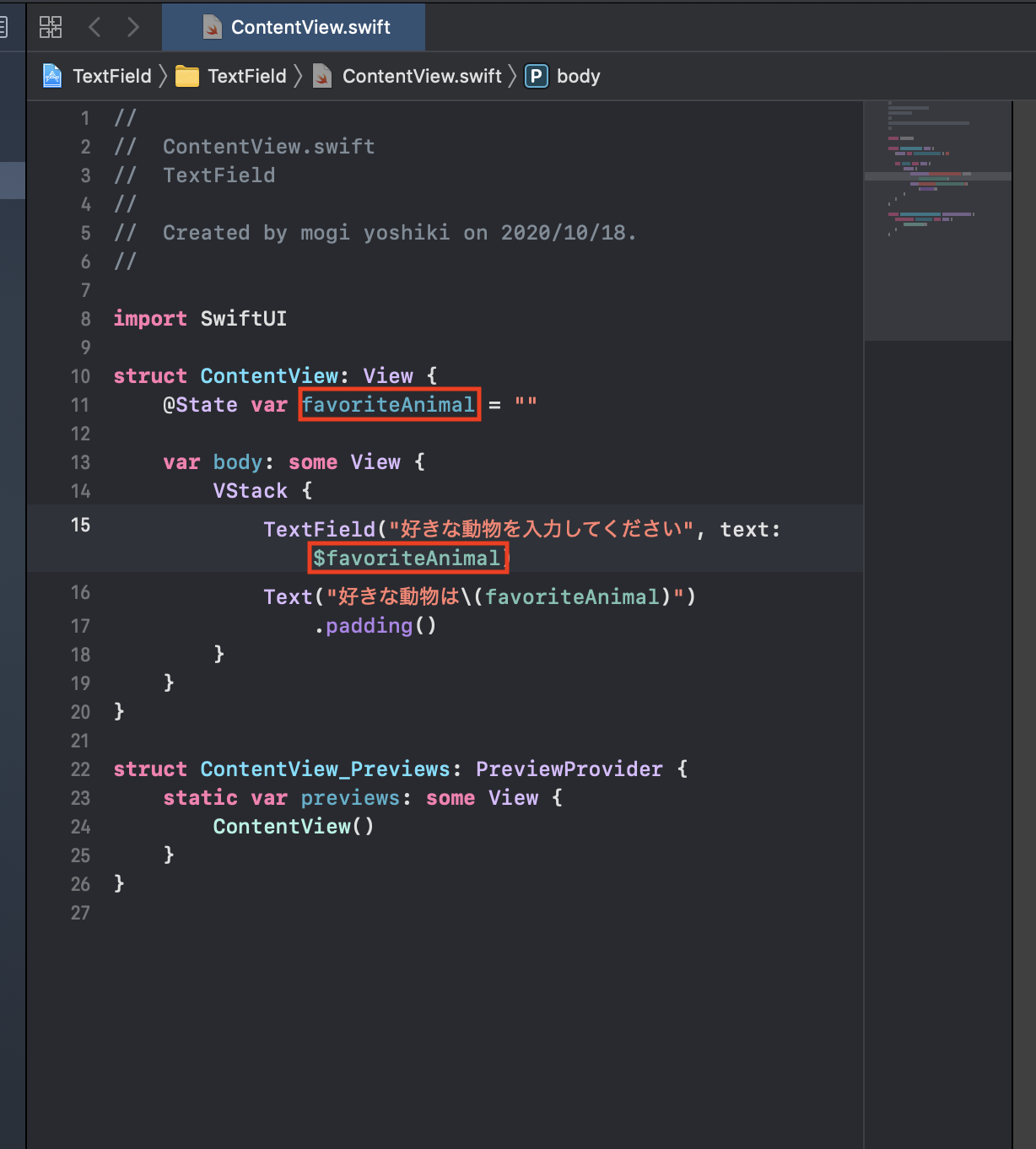This screenshot has height=1149, width=1036.
Task: Click the minimap code overview
Action: (938, 221)
